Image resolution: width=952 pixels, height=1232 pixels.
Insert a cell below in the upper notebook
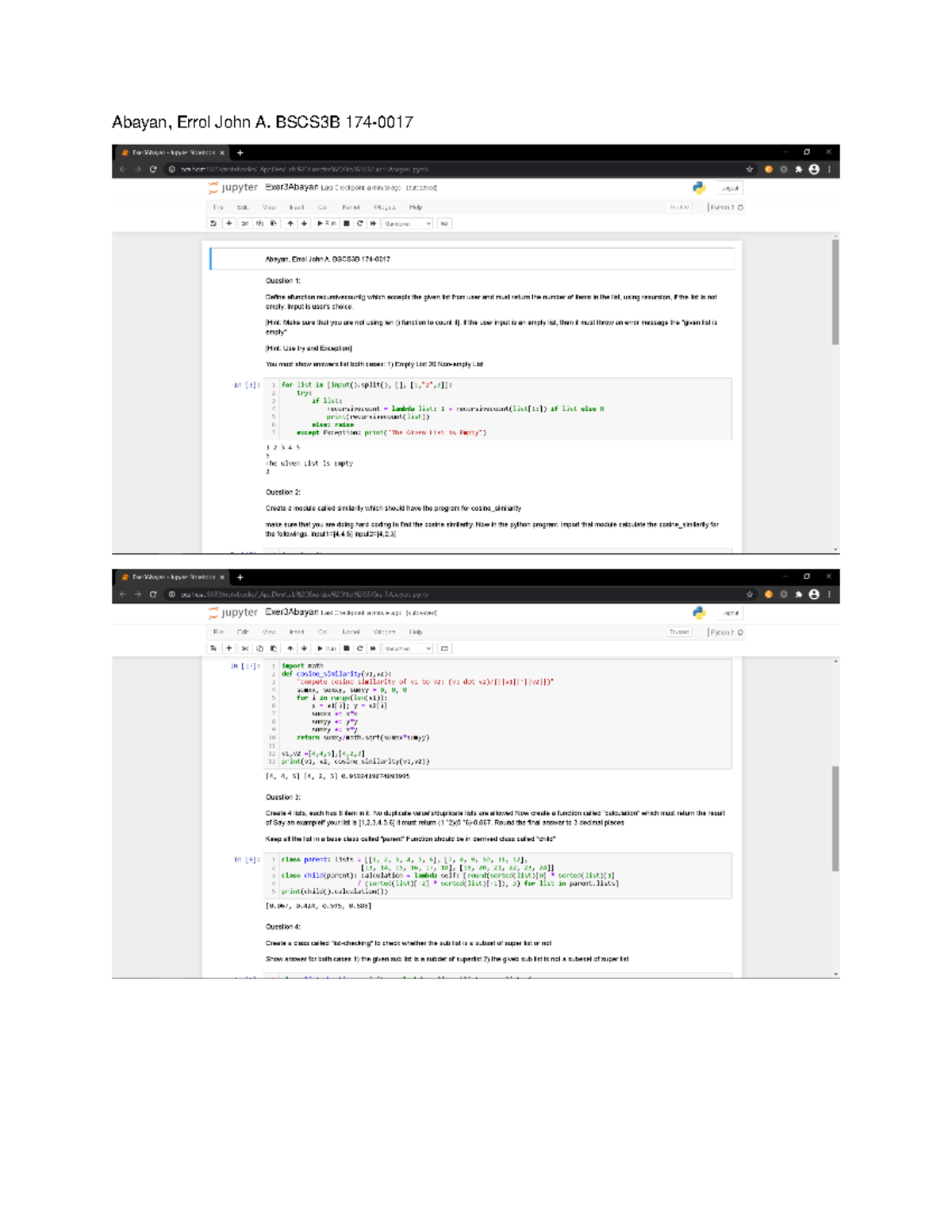tap(229, 224)
